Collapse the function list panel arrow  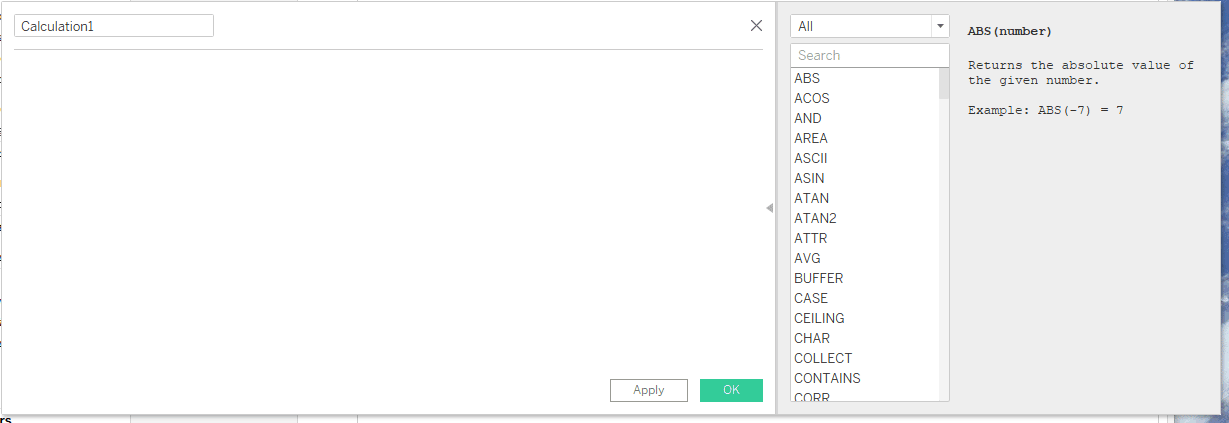click(769, 208)
